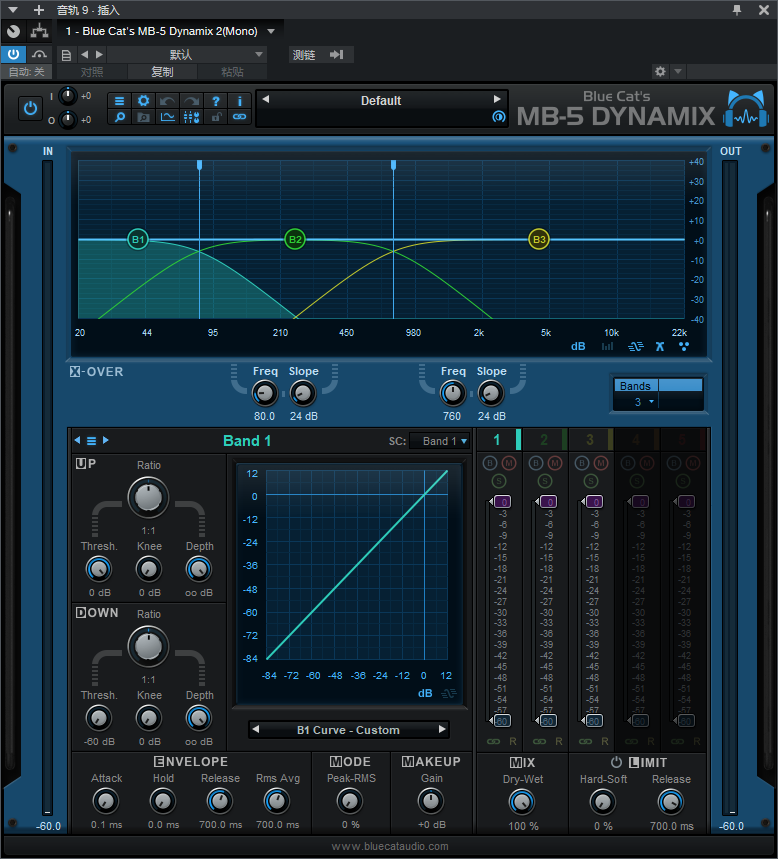Click the 测链 sidechain button

(304, 55)
